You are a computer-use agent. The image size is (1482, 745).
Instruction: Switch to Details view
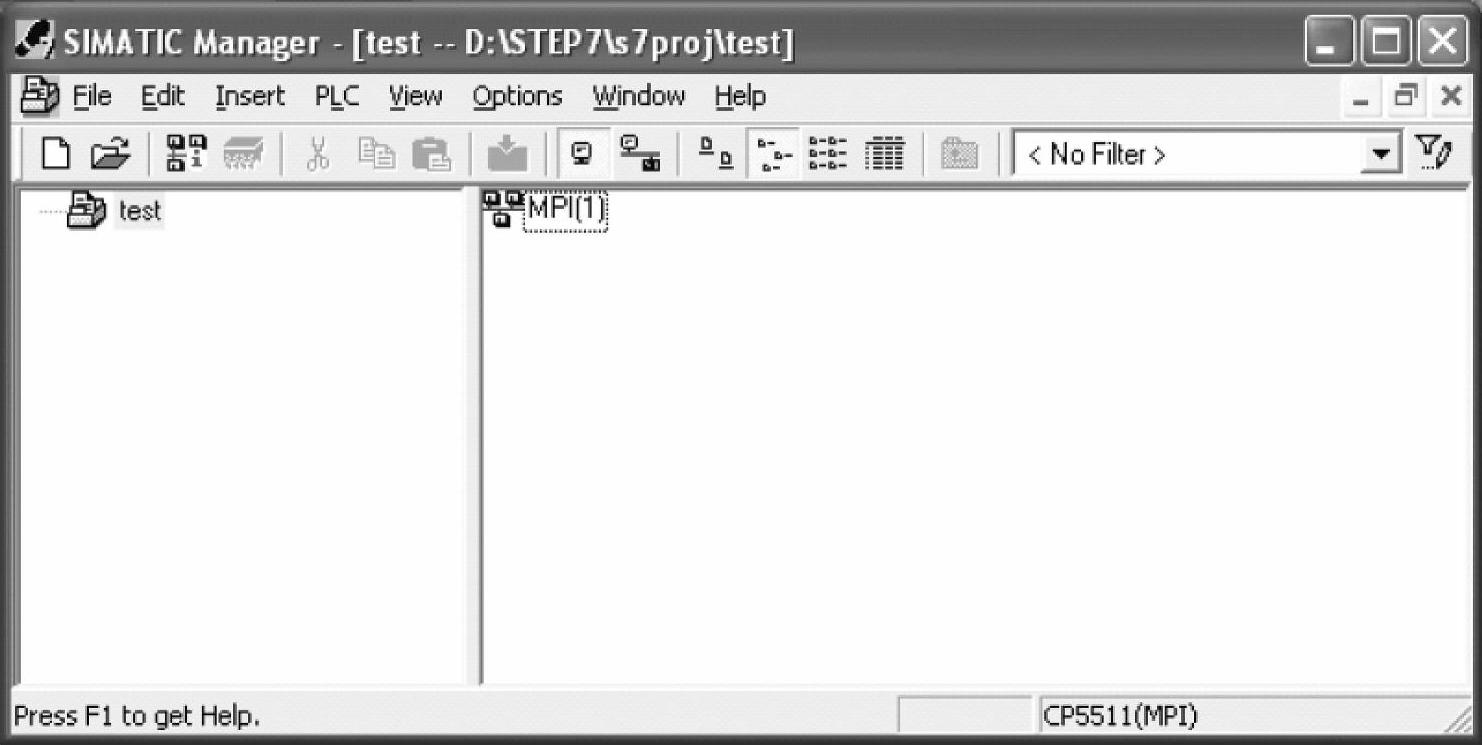coord(885,155)
